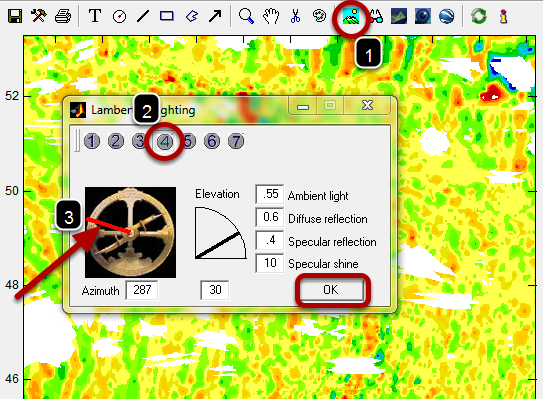Click the Print icon
543x399 pixels.
point(63,16)
